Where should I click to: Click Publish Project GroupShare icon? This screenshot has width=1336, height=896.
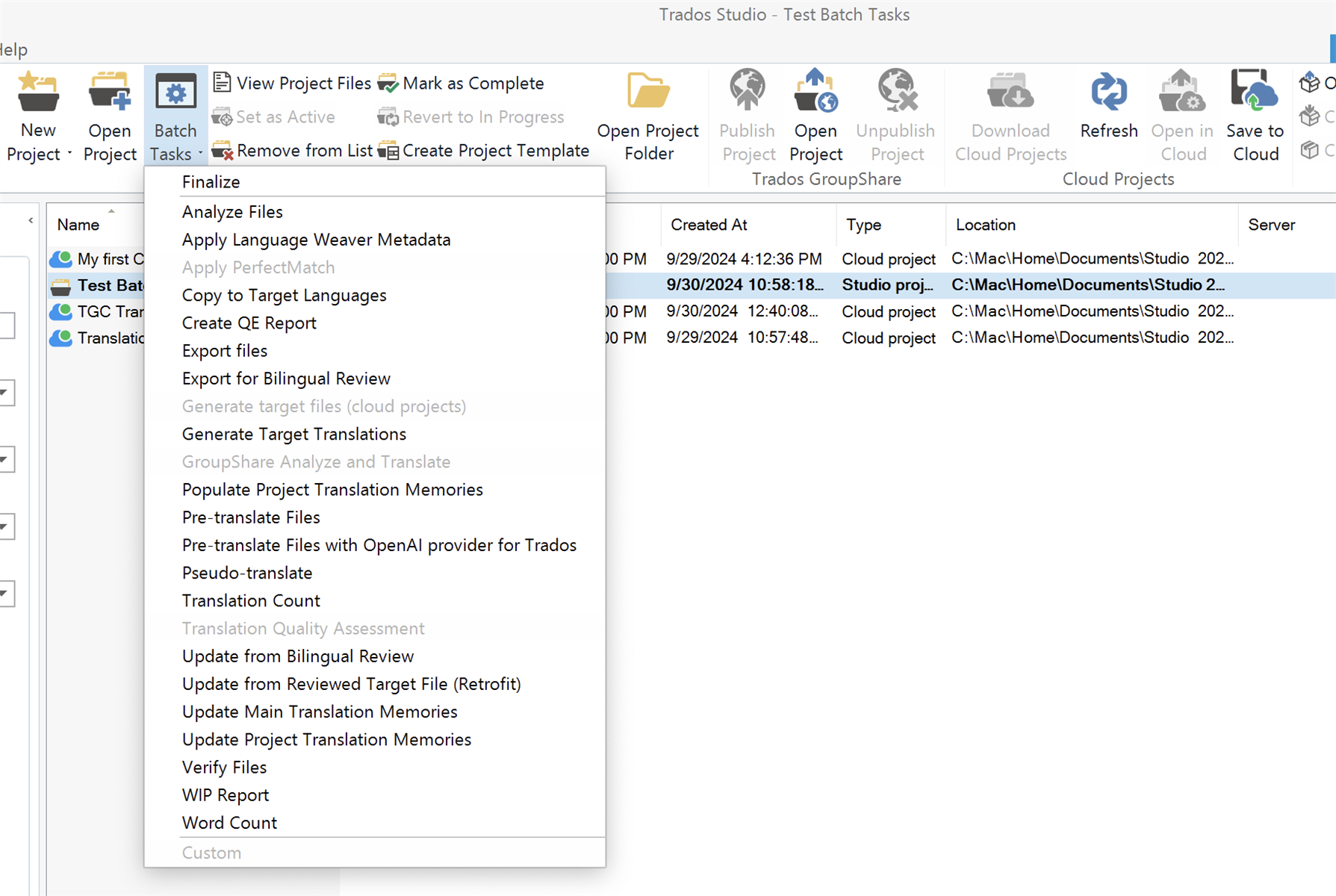[x=748, y=90]
